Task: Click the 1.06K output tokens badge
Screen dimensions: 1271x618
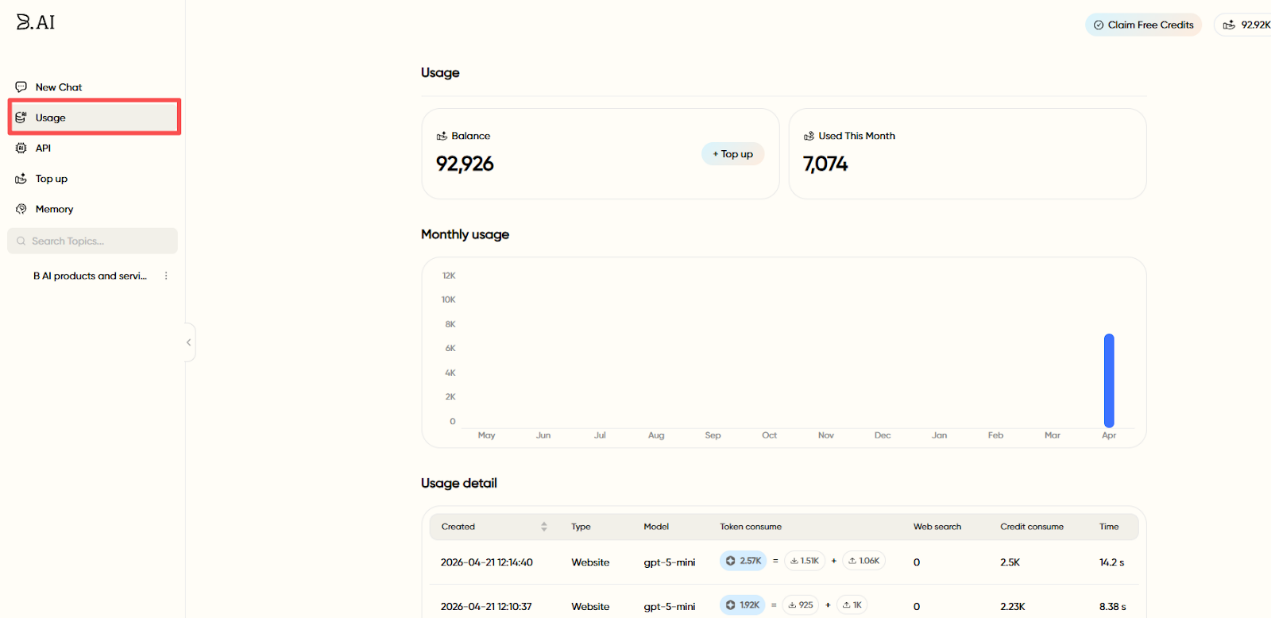Action: click(863, 561)
